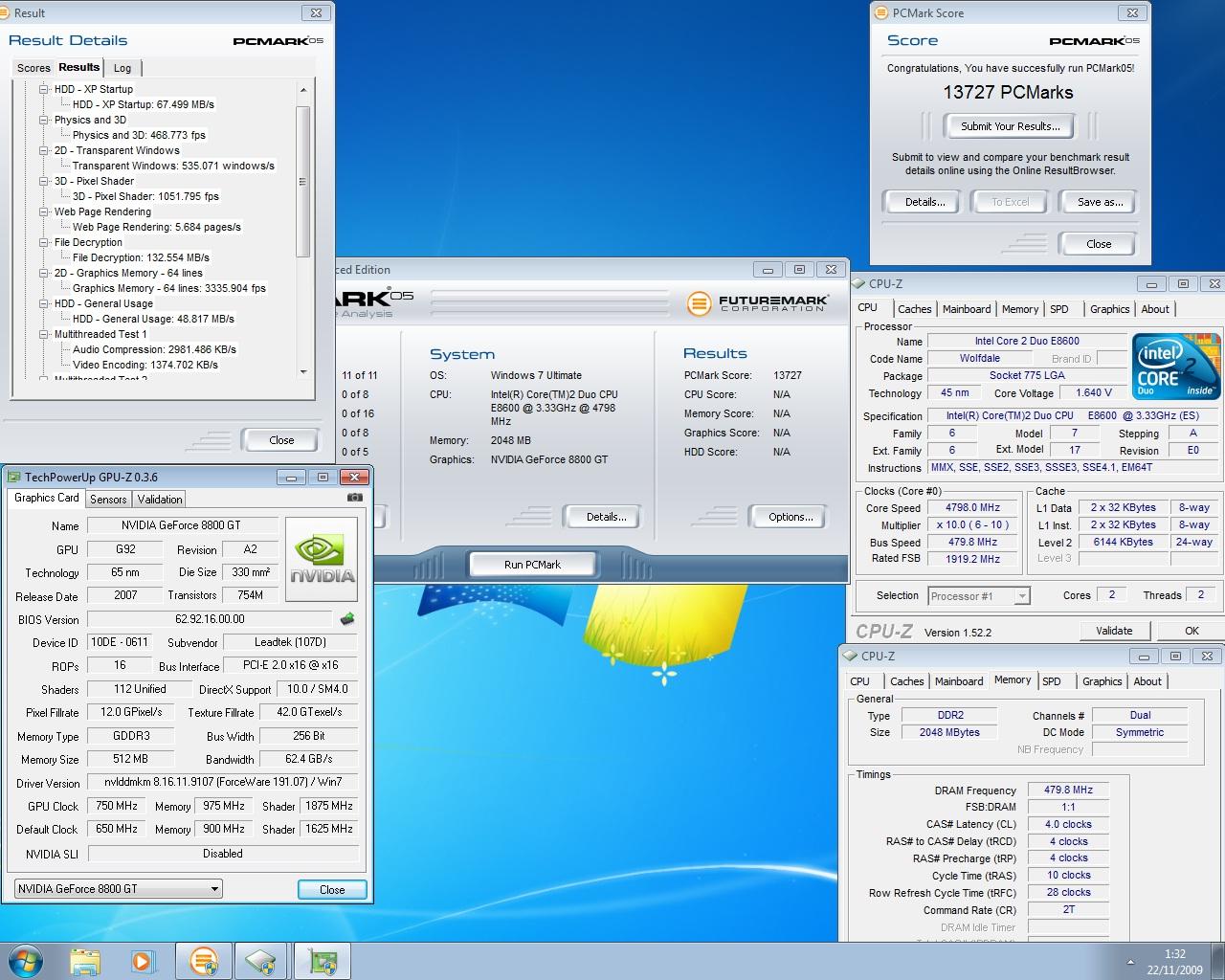Click the DRAM Frequency value 479.8 MHz
The width and height of the screenshot is (1225, 980).
point(1068,790)
